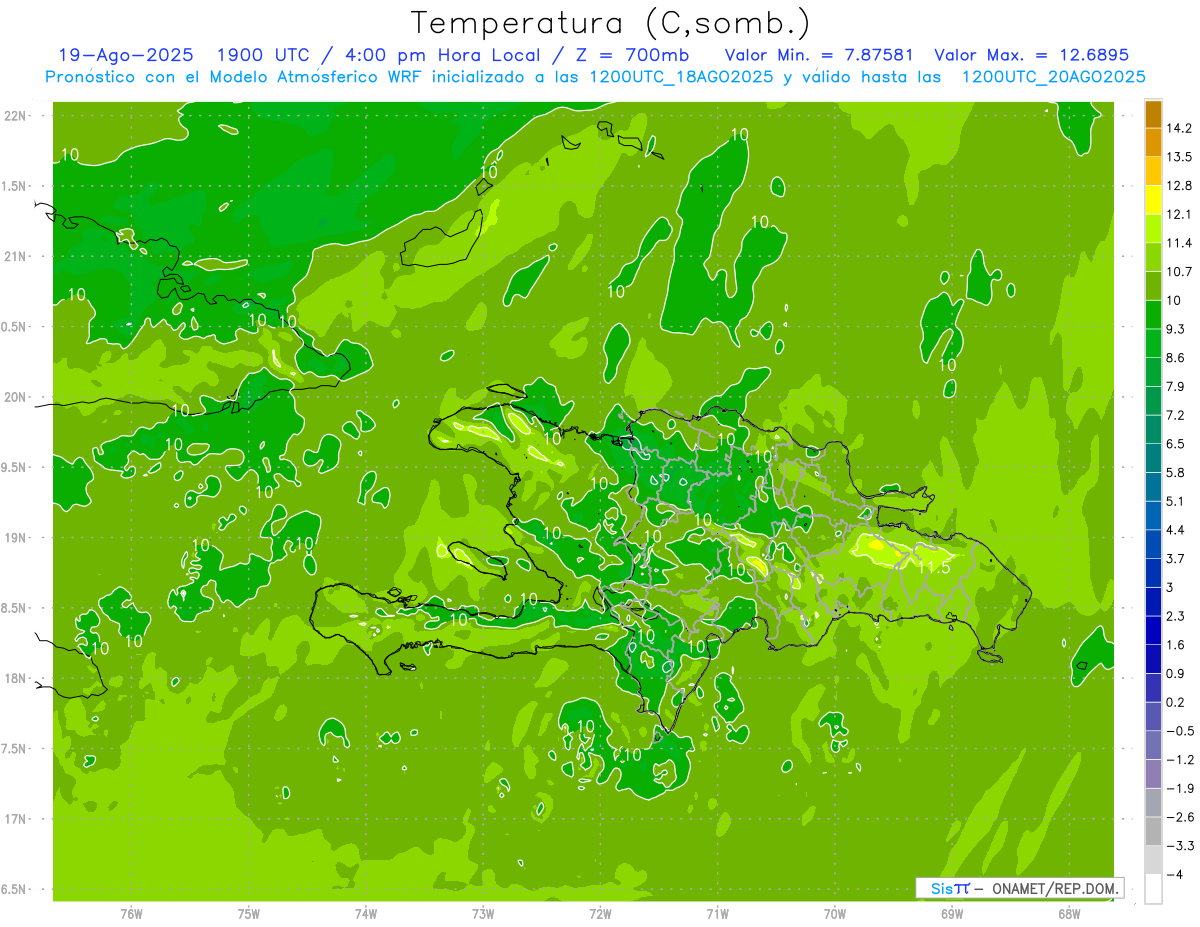This screenshot has width=1200, height=927.
Task: Click the '70W' longitude axis label
Action: point(835,913)
